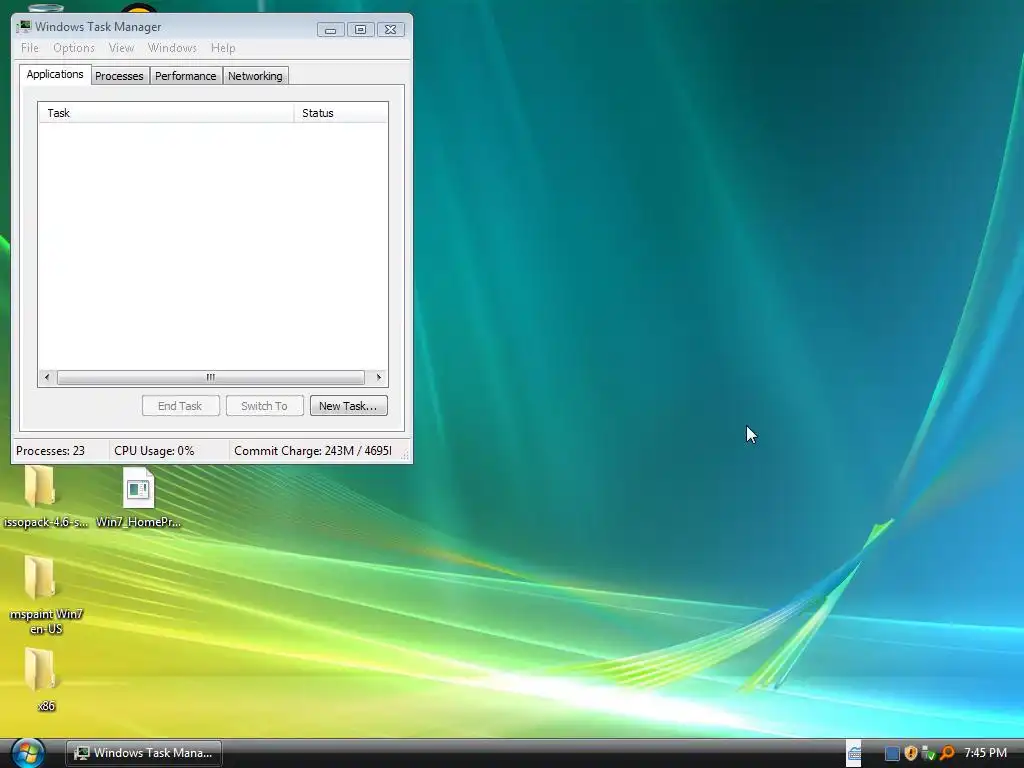This screenshot has width=1024, height=768.
Task: Click the horizontal scrollbar thumb in task list
Action: coord(210,377)
